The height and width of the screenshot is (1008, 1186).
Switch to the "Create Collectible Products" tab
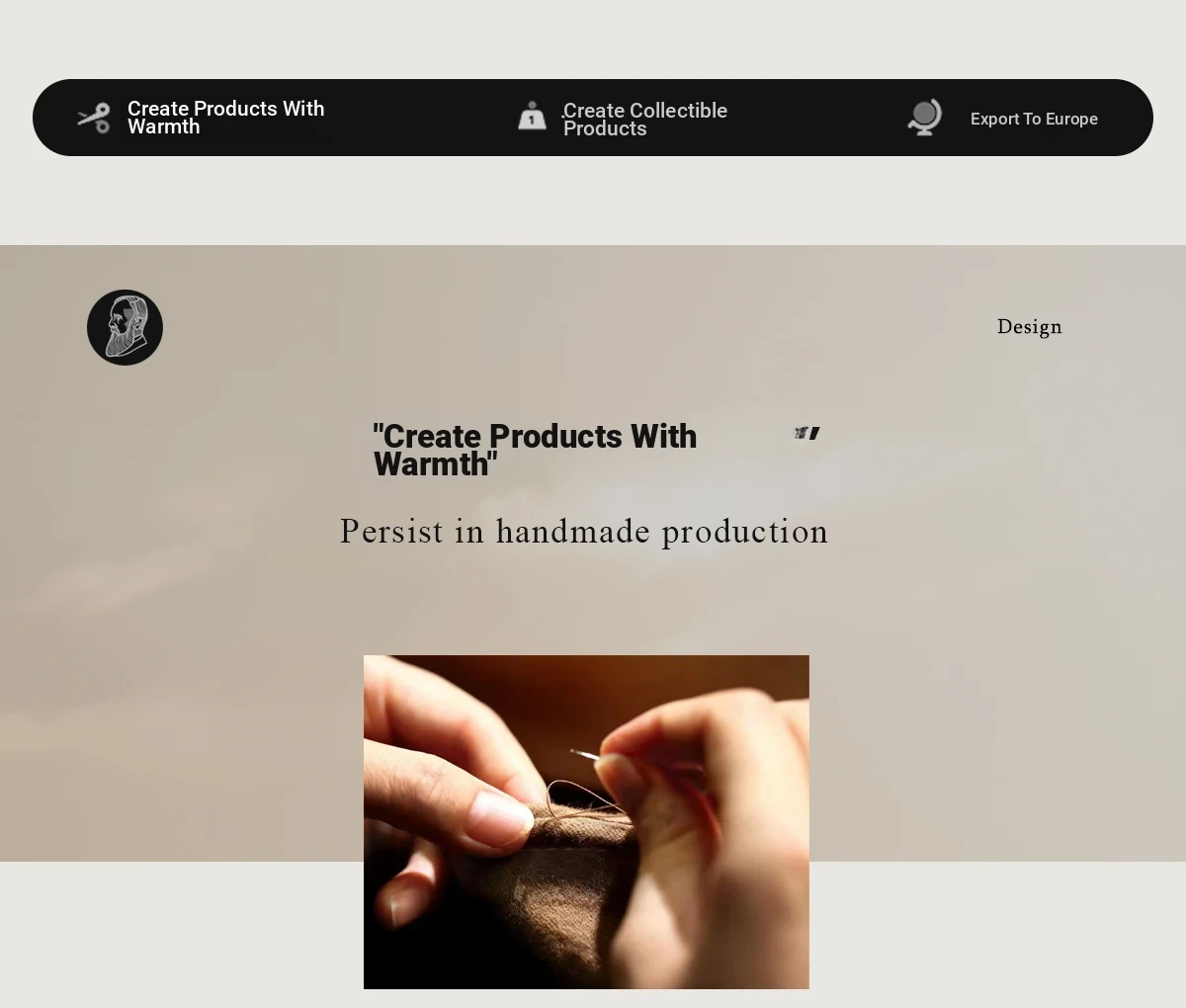pyautogui.click(x=645, y=120)
